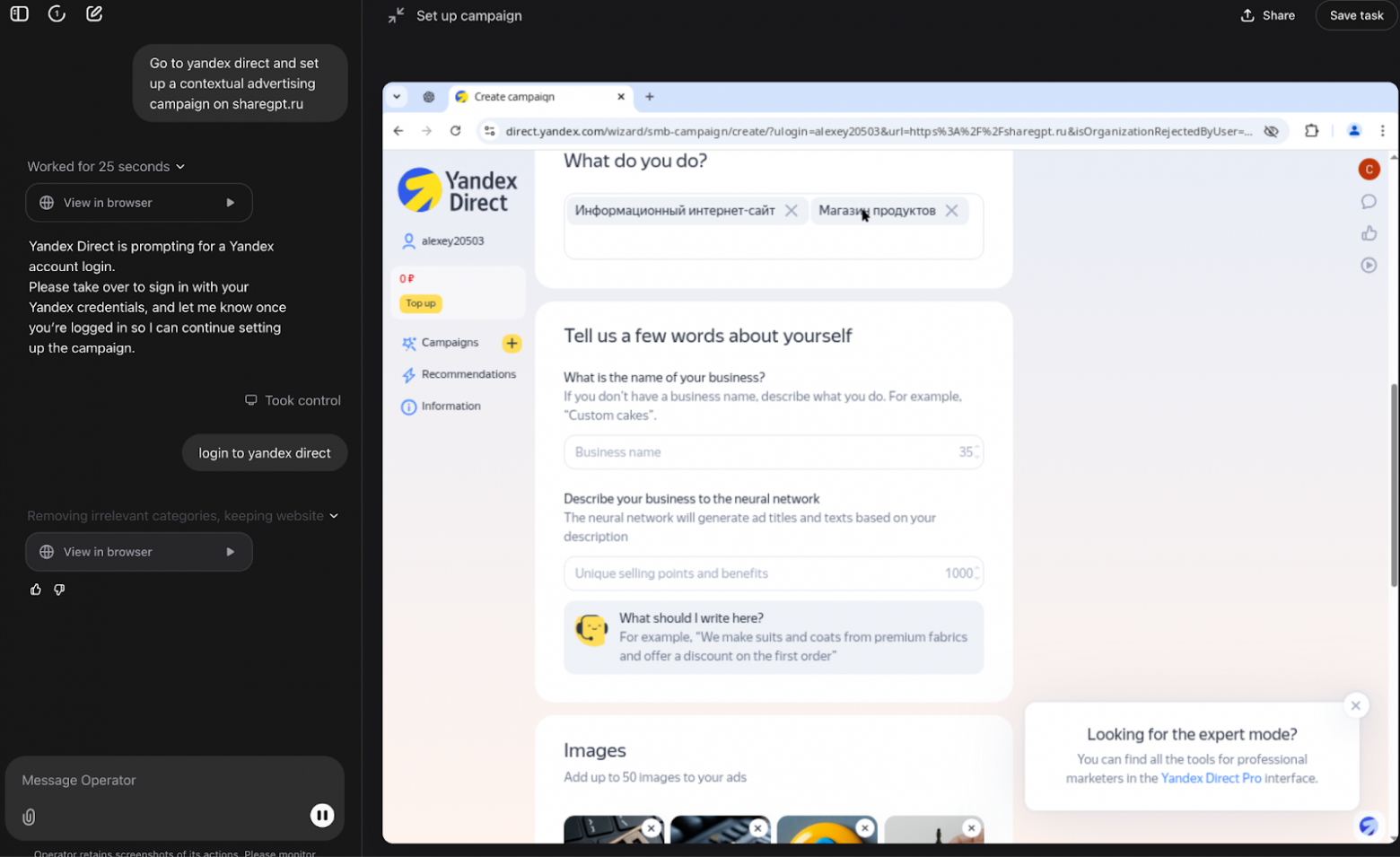This screenshot has width=1400, height=857.
Task: Click the browser address bar URL
Action: [x=879, y=131]
